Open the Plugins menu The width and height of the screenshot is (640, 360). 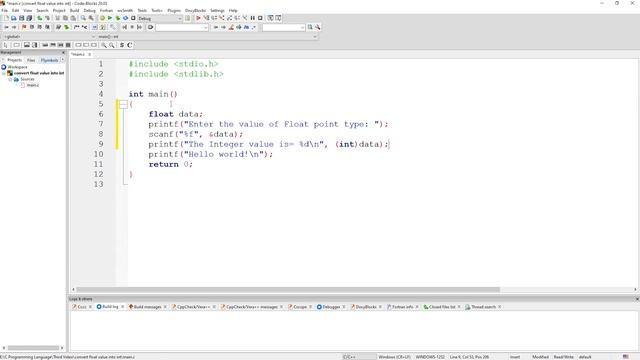[x=174, y=10]
